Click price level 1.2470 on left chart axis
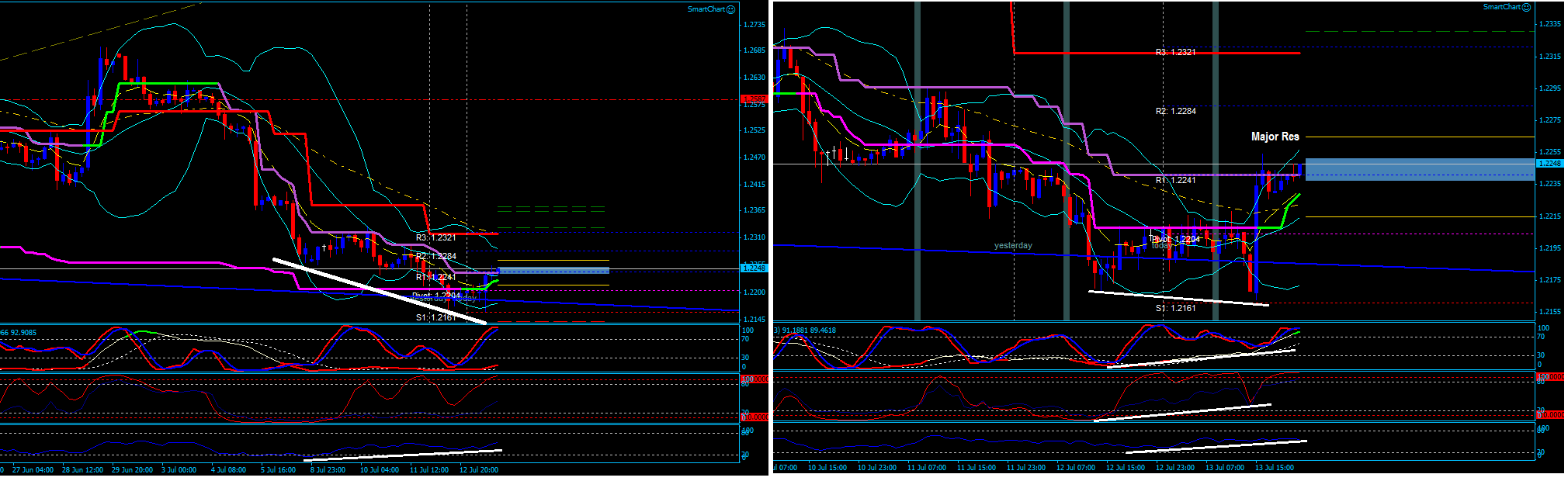 pos(755,157)
